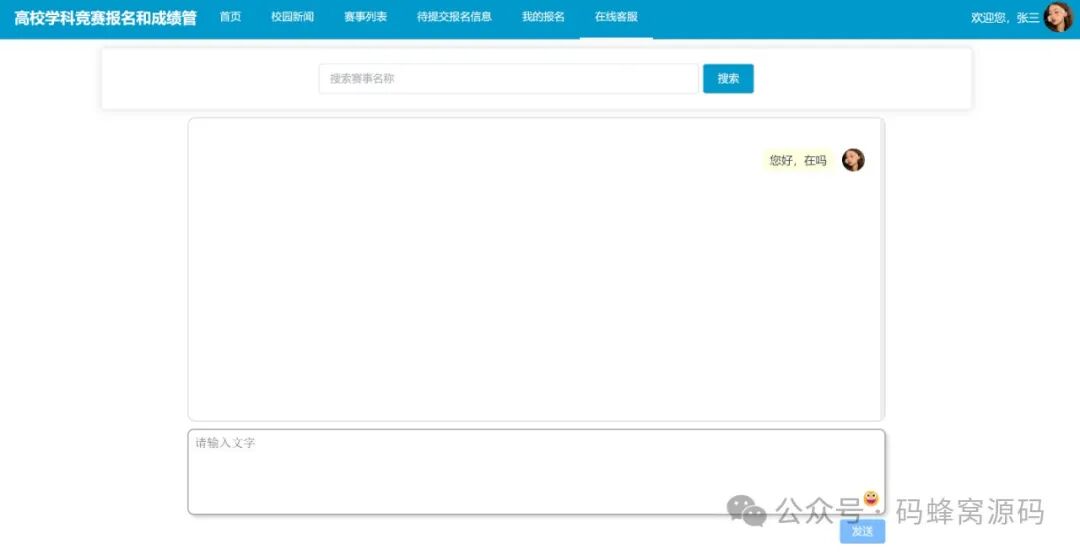Click the site title 高校学科竞赛报名和成绩管

105,18
